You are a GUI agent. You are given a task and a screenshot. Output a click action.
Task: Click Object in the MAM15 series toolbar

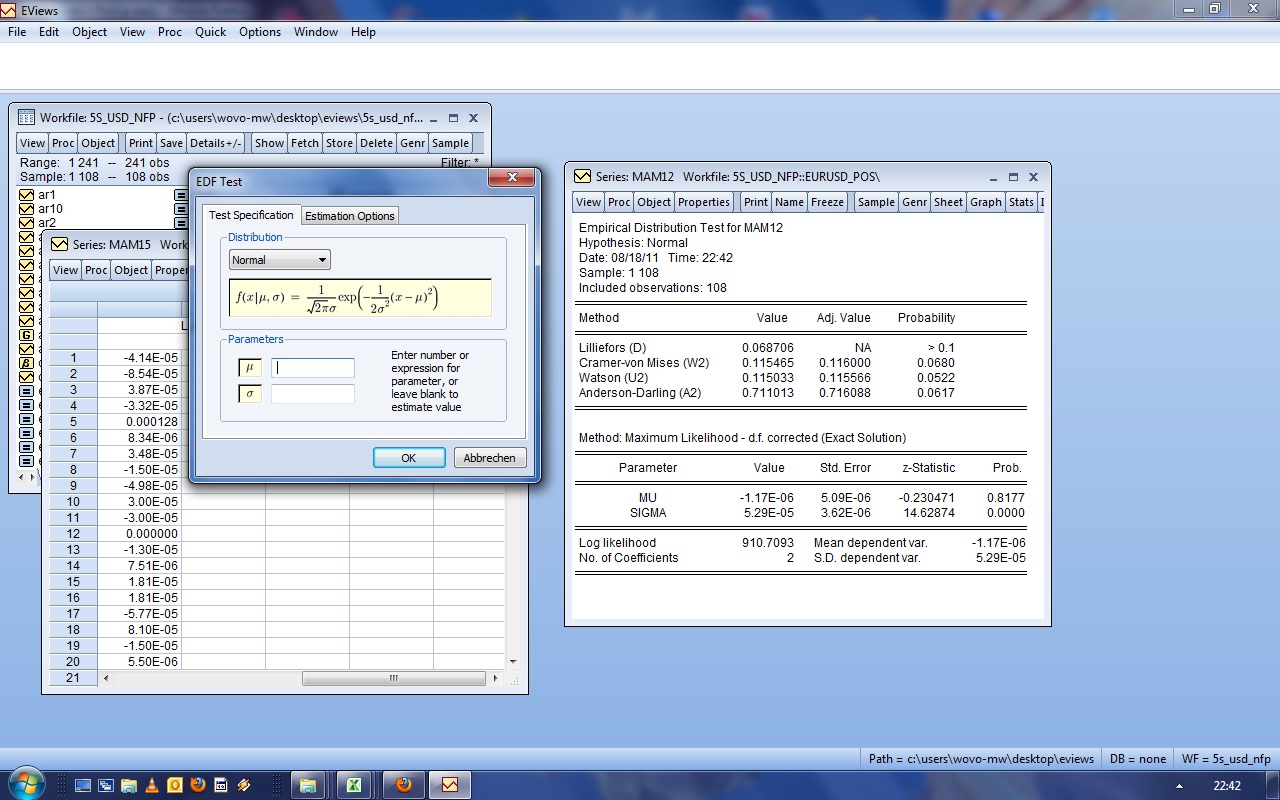tap(131, 270)
